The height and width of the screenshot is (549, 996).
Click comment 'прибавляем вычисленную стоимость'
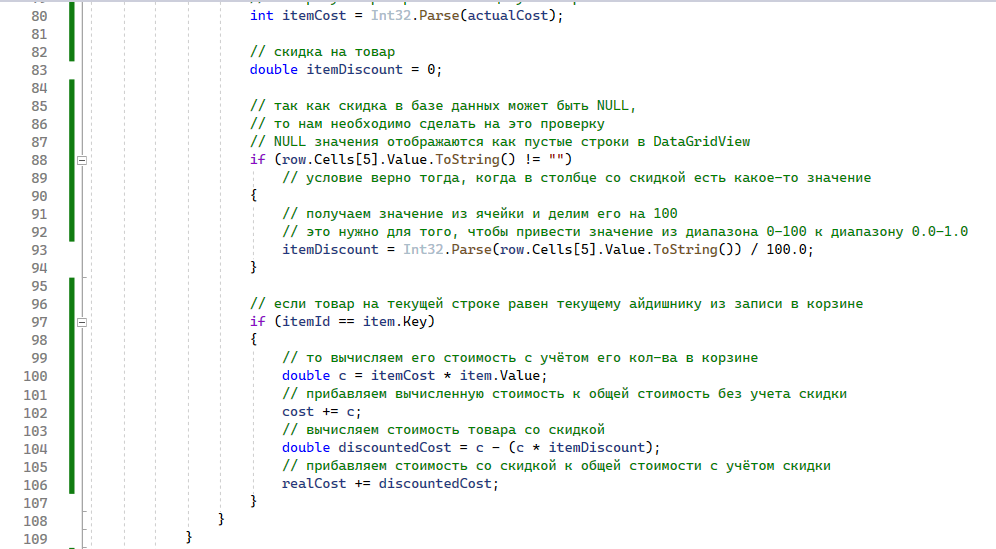pyautogui.click(x=564, y=393)
